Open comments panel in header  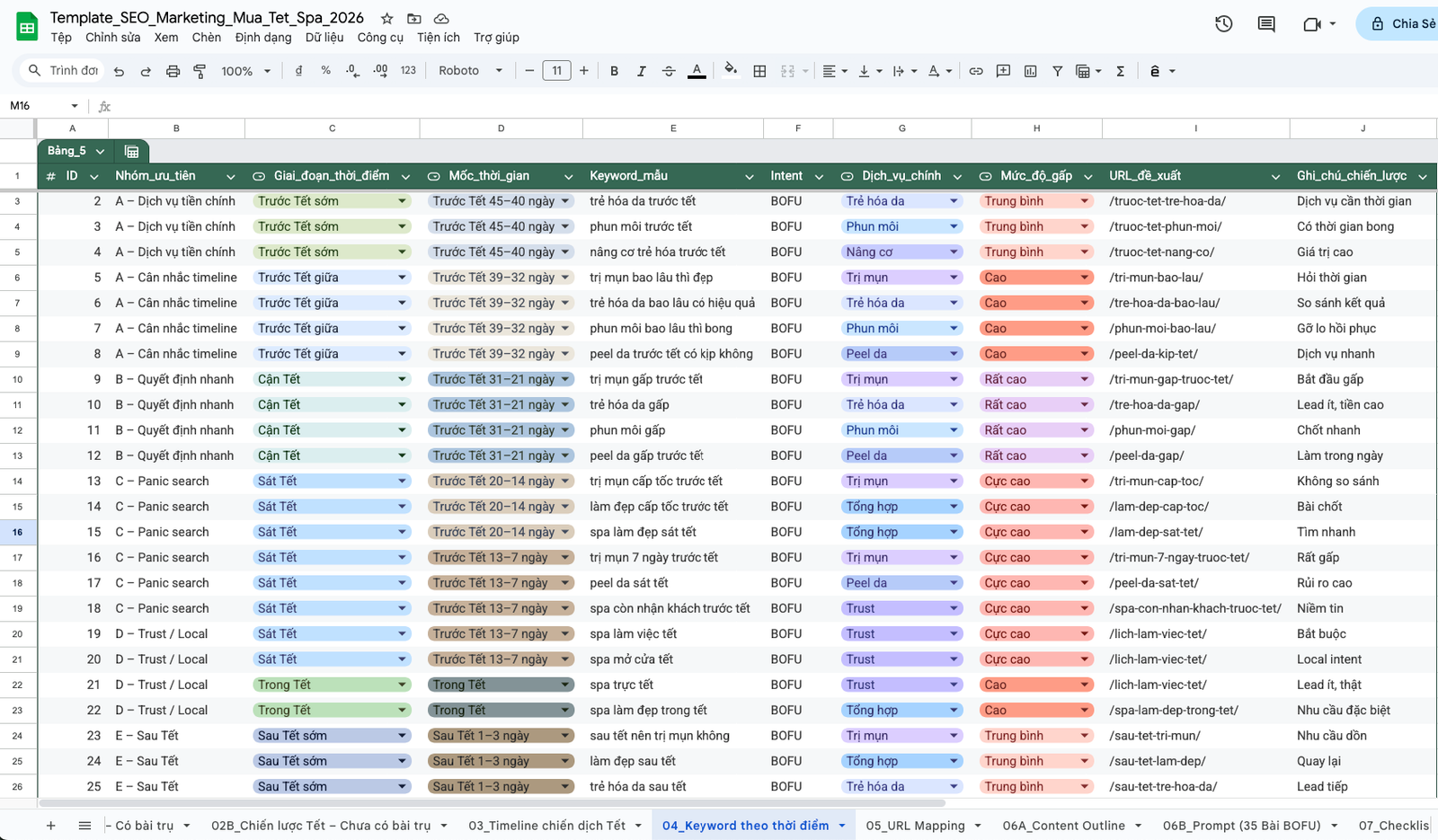(x=1266, y=24)
